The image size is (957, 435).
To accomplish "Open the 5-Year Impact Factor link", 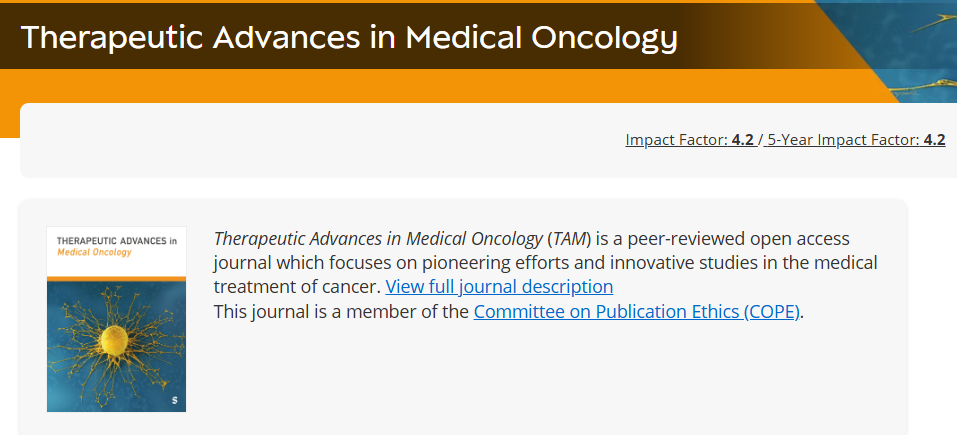I will (843, 140).
